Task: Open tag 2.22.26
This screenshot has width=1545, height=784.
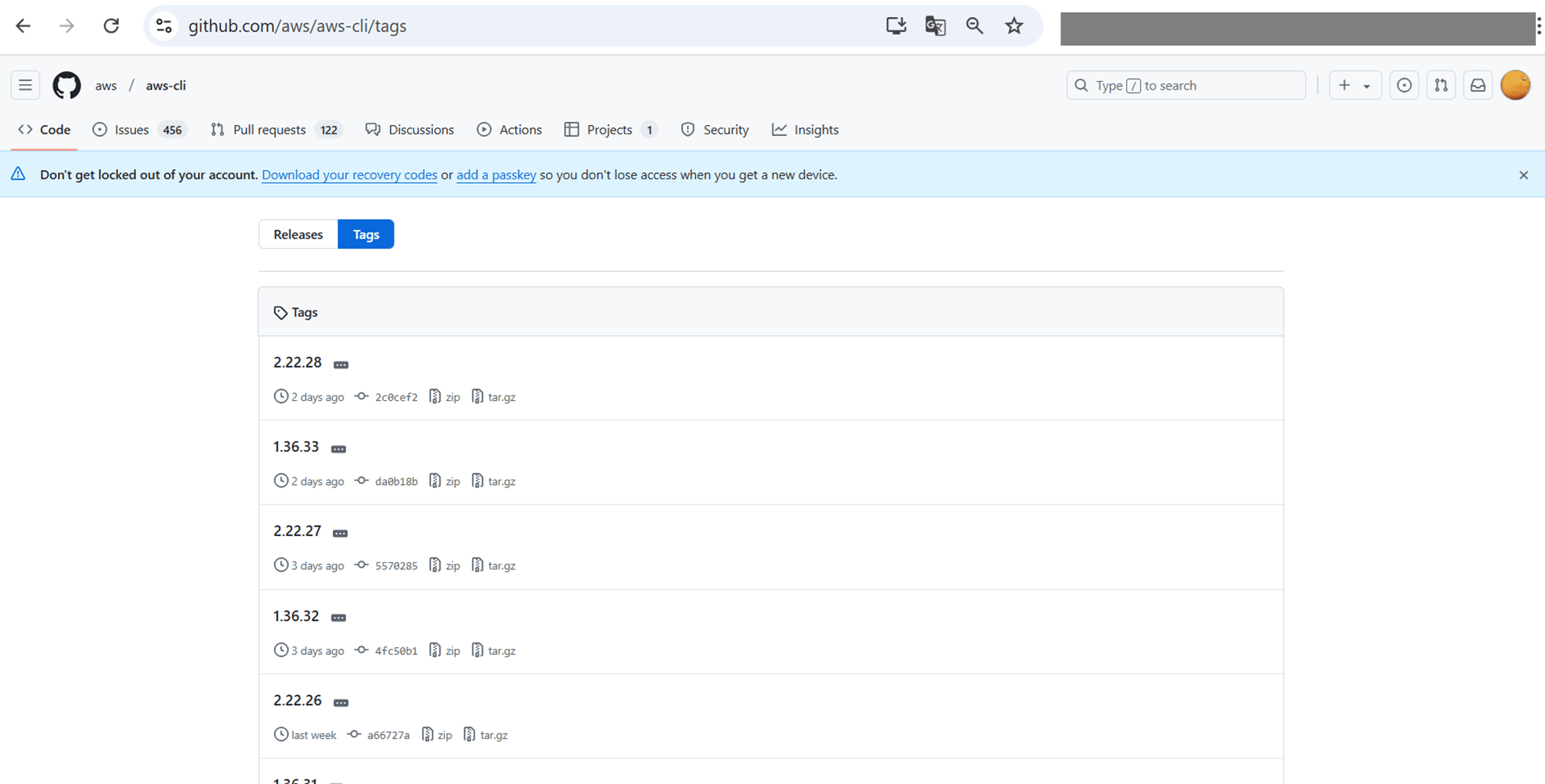Action: tap(297, 700)
